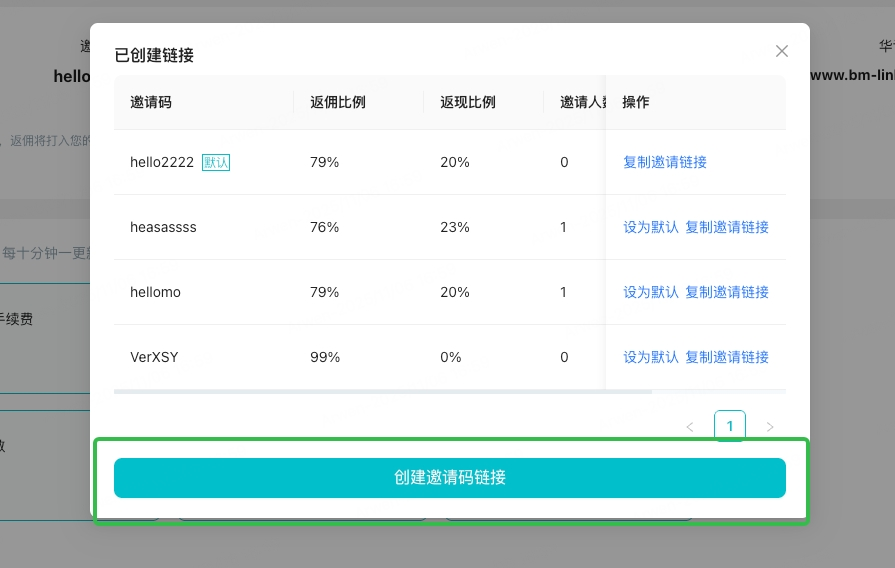This screenshot has width=895, height=568.
Task: Click the 默认 tag beside hello2222
Action: click(216, 162)
